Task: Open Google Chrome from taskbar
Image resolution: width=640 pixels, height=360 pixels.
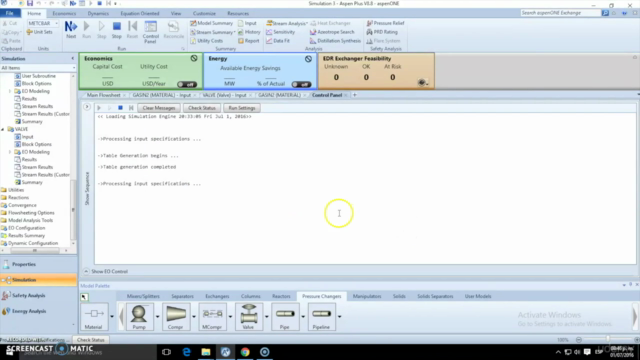Action: 245,352
